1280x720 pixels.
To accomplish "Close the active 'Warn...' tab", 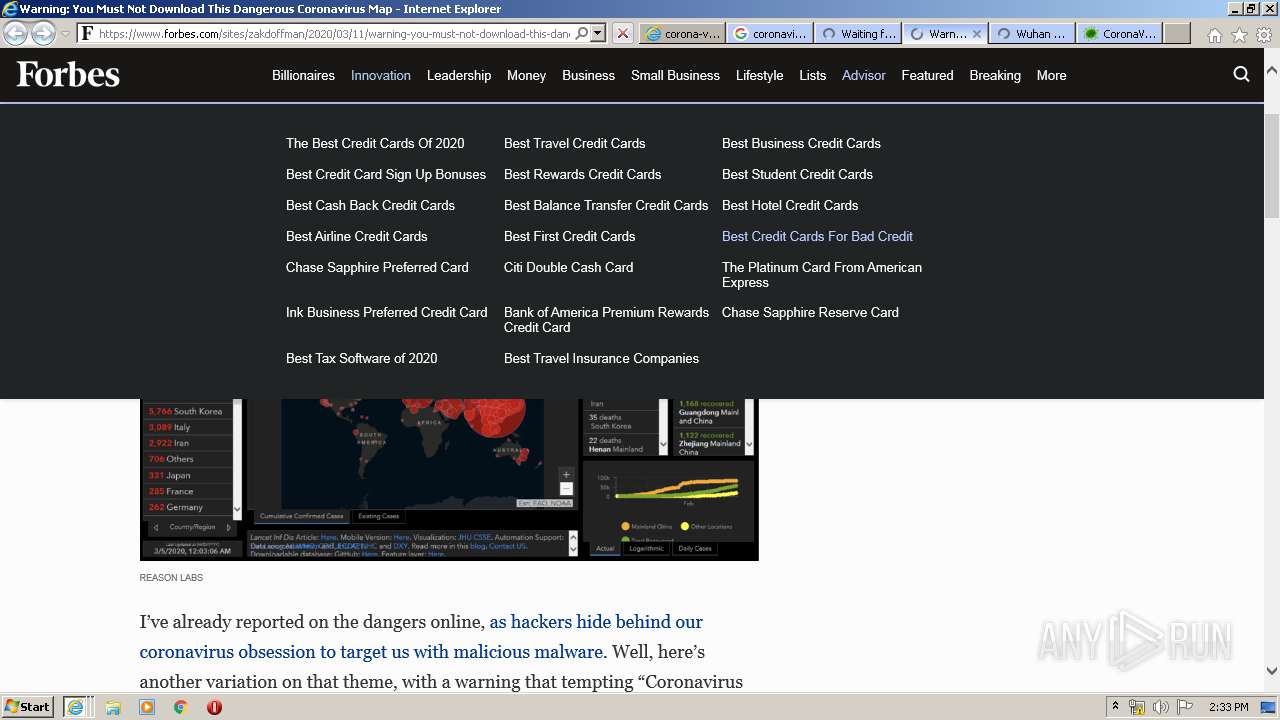I will click(x=977, y=33).
